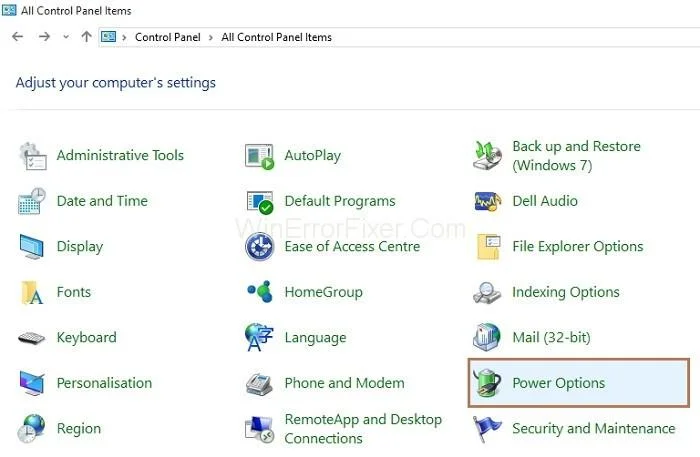Click the Date and Time calendar icon
This screenshot has height=457, width=700.
coord(32,201)
